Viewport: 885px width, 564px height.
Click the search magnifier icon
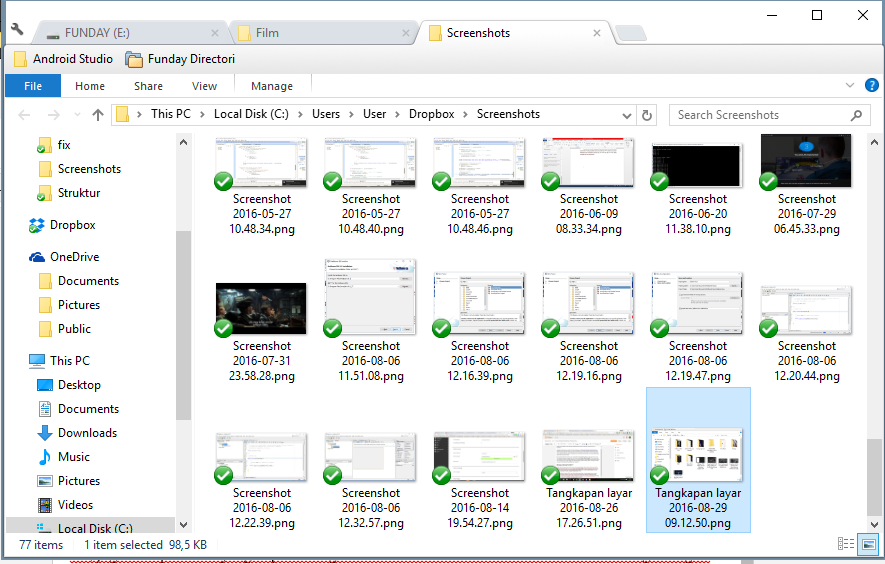[x=856, y=115]
